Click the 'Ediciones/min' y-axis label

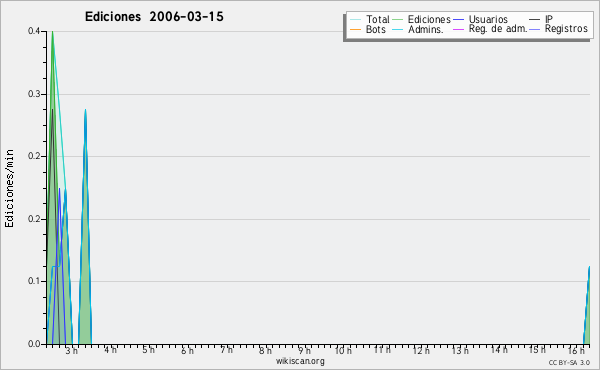9,188
